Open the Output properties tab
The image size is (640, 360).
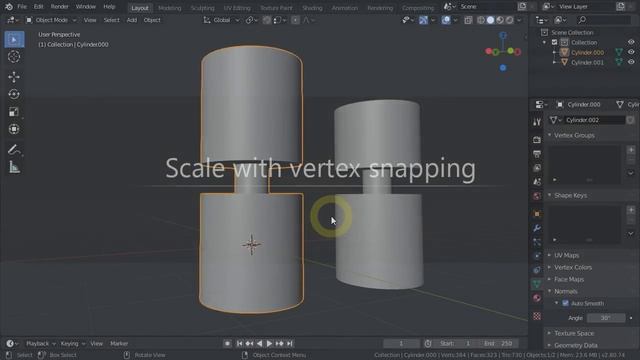[537, 154]
